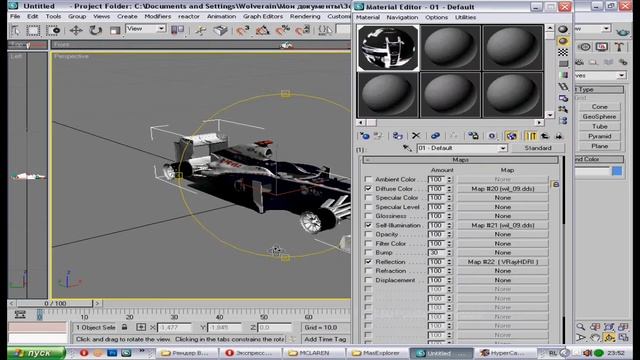
Task: Open the Graph Editors menu
Action: click(263, 16)
